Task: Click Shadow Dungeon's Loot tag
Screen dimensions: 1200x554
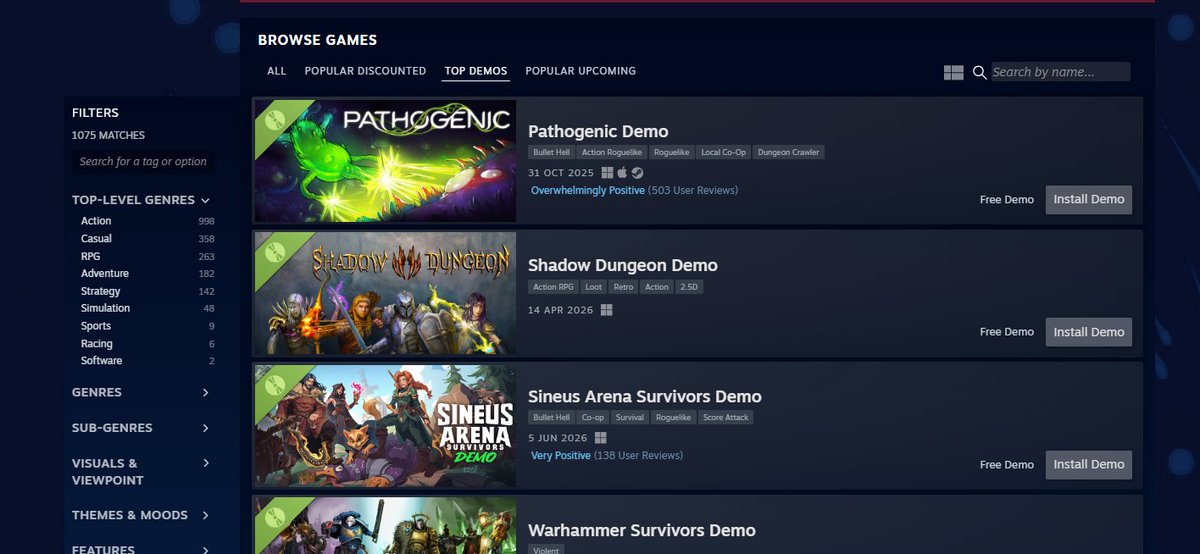Action: [x=594, y=287]
